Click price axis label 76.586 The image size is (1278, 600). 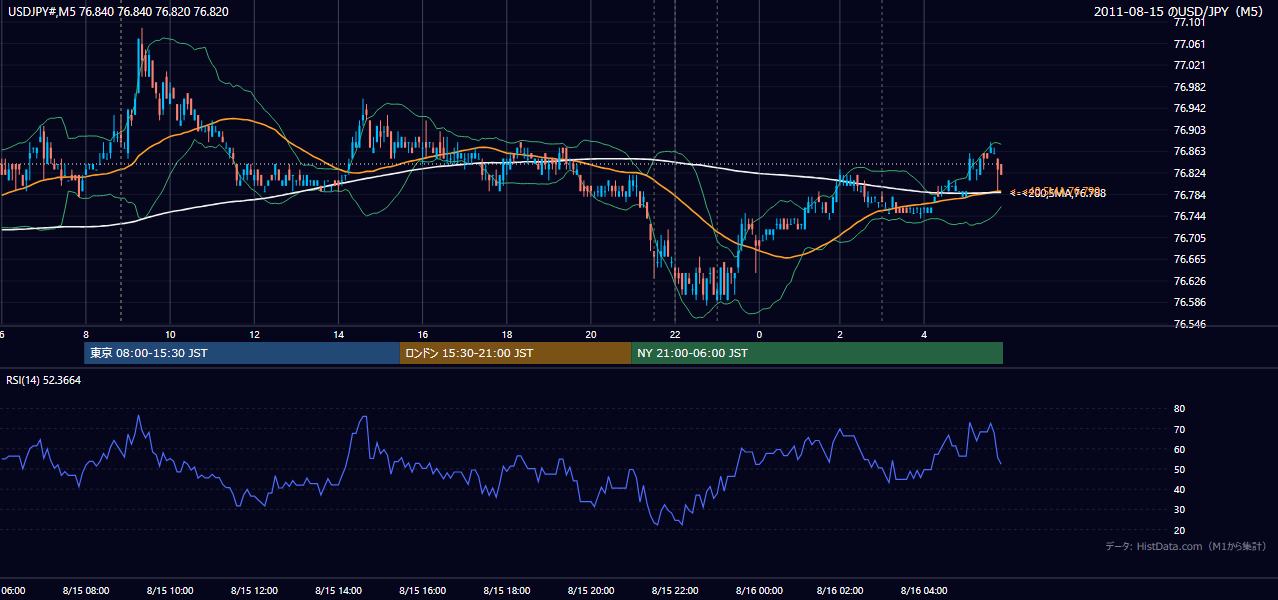click(x=1189, y=302)
